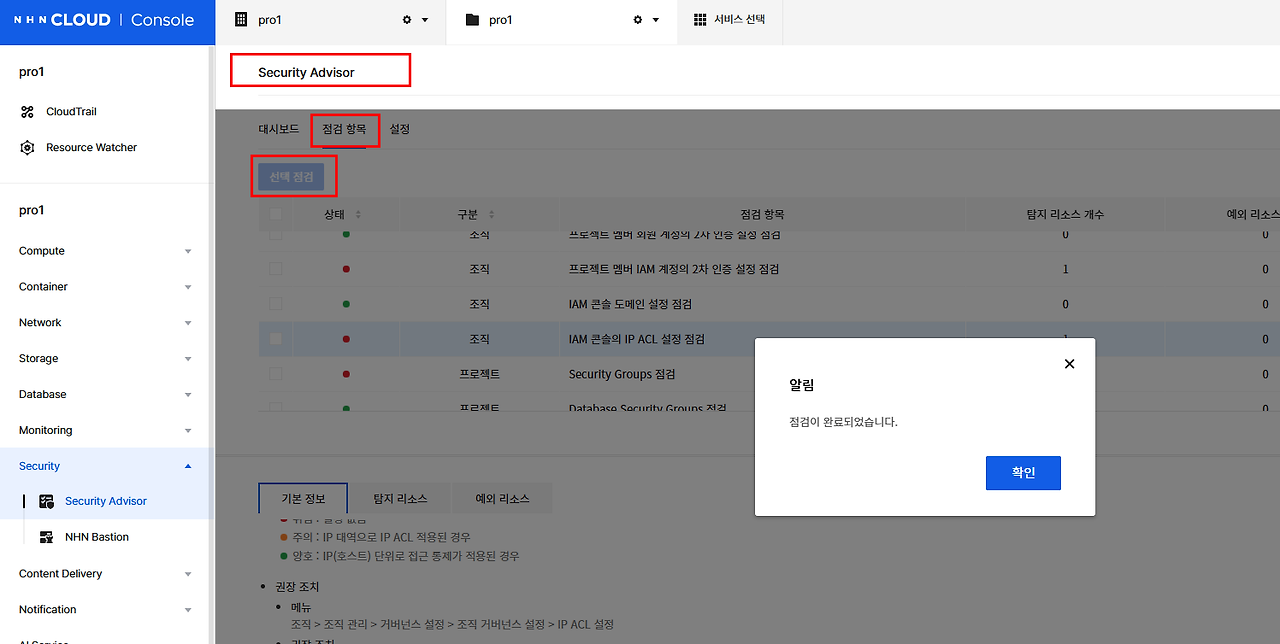This screenshot has height=644, width=1280.
Task: Open the 기본 정보 tab
Action: 303,498
